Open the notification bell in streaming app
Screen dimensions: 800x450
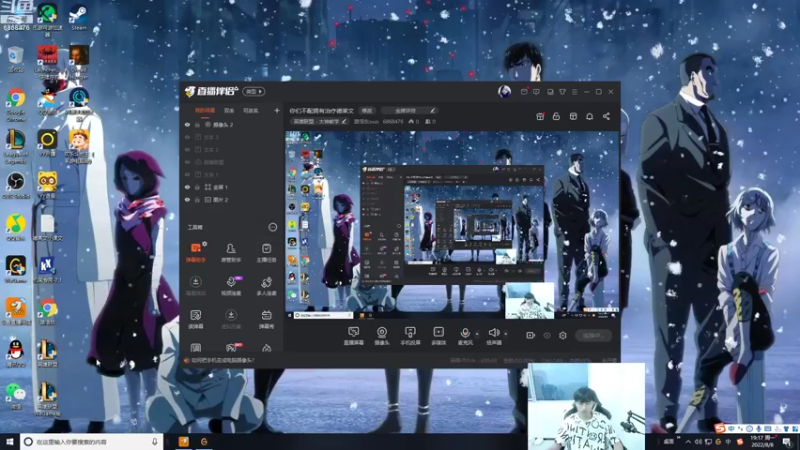(x=589, y=116)
